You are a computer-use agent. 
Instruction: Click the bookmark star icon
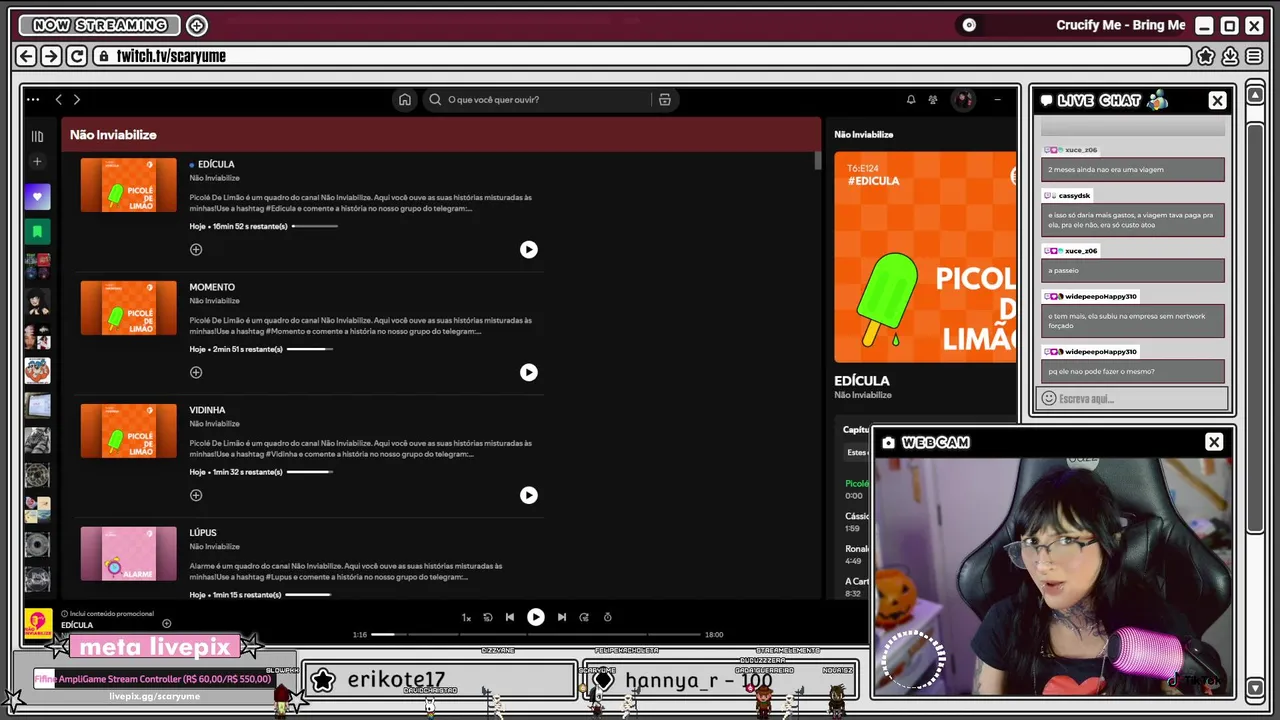1206,56
